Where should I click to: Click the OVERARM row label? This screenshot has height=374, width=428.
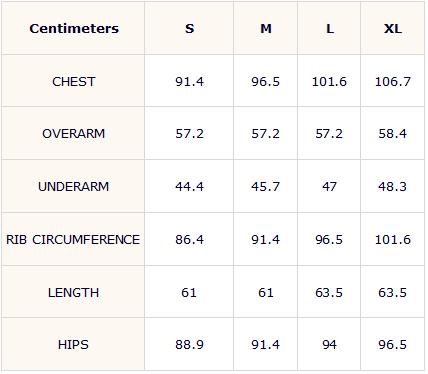[74, 134]
